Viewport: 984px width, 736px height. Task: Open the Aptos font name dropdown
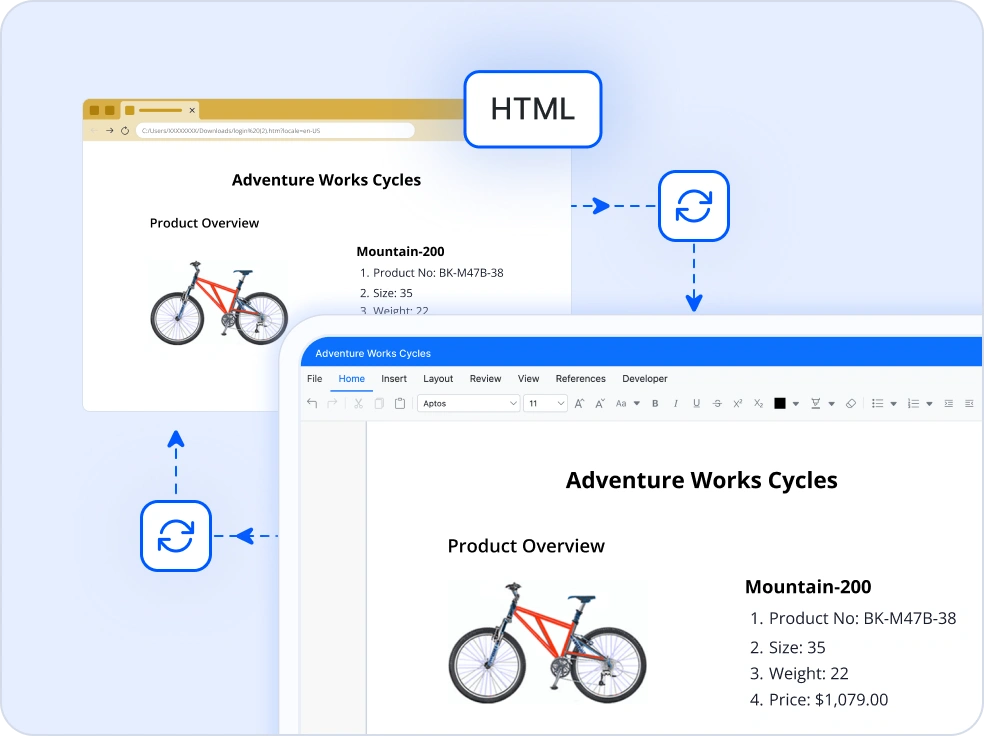pyautogui.click(x=468, y=404)
